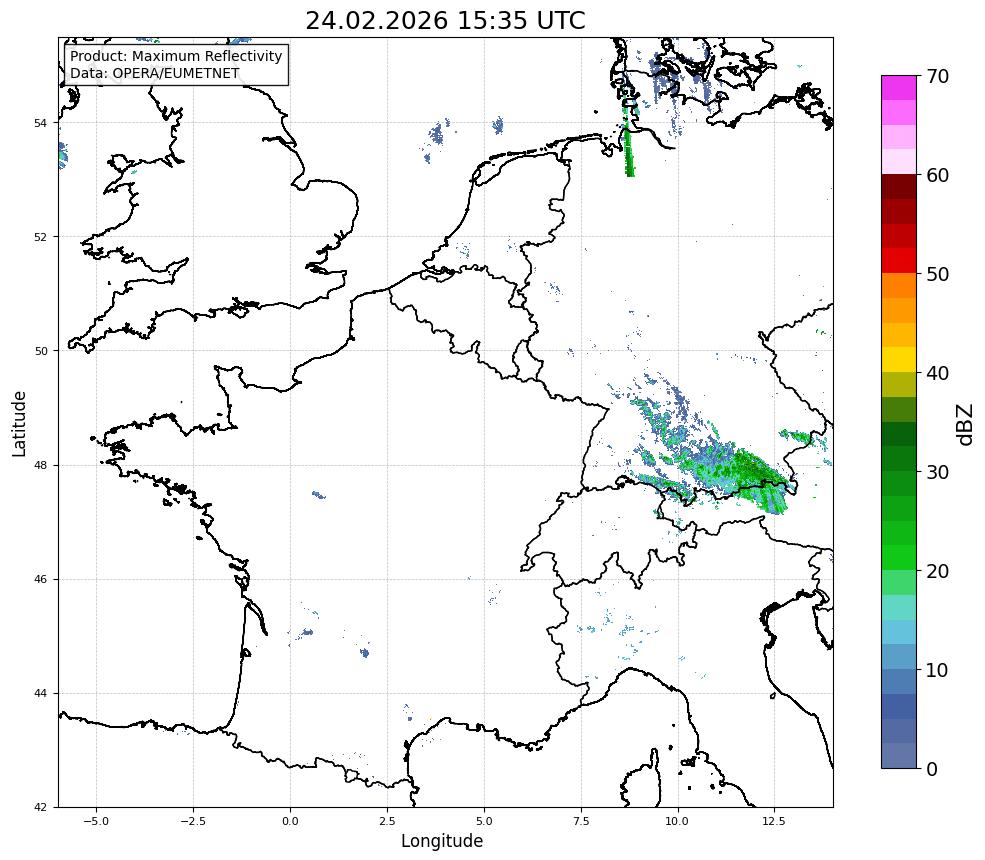The image size is (985, 860).
Task: Click the colorbar tick label "70"
Action: point(937,76)
